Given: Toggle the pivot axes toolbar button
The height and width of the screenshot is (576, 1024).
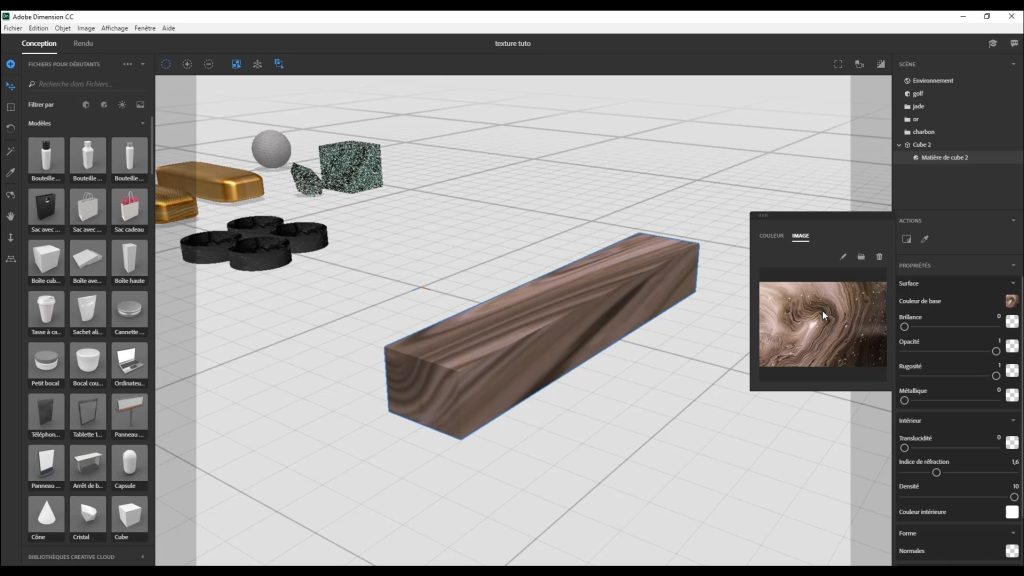Looking at the screenshot, I should 257,64.
